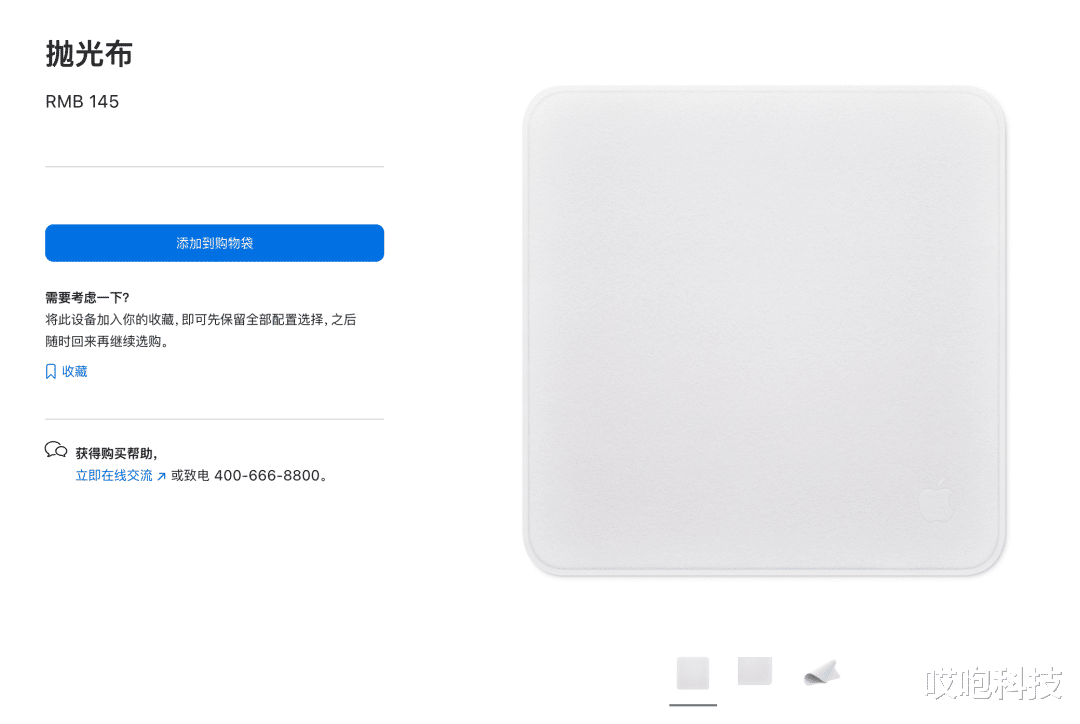
Task: Click the phone number 400-666-8800
Action: (x=267, y=475)
